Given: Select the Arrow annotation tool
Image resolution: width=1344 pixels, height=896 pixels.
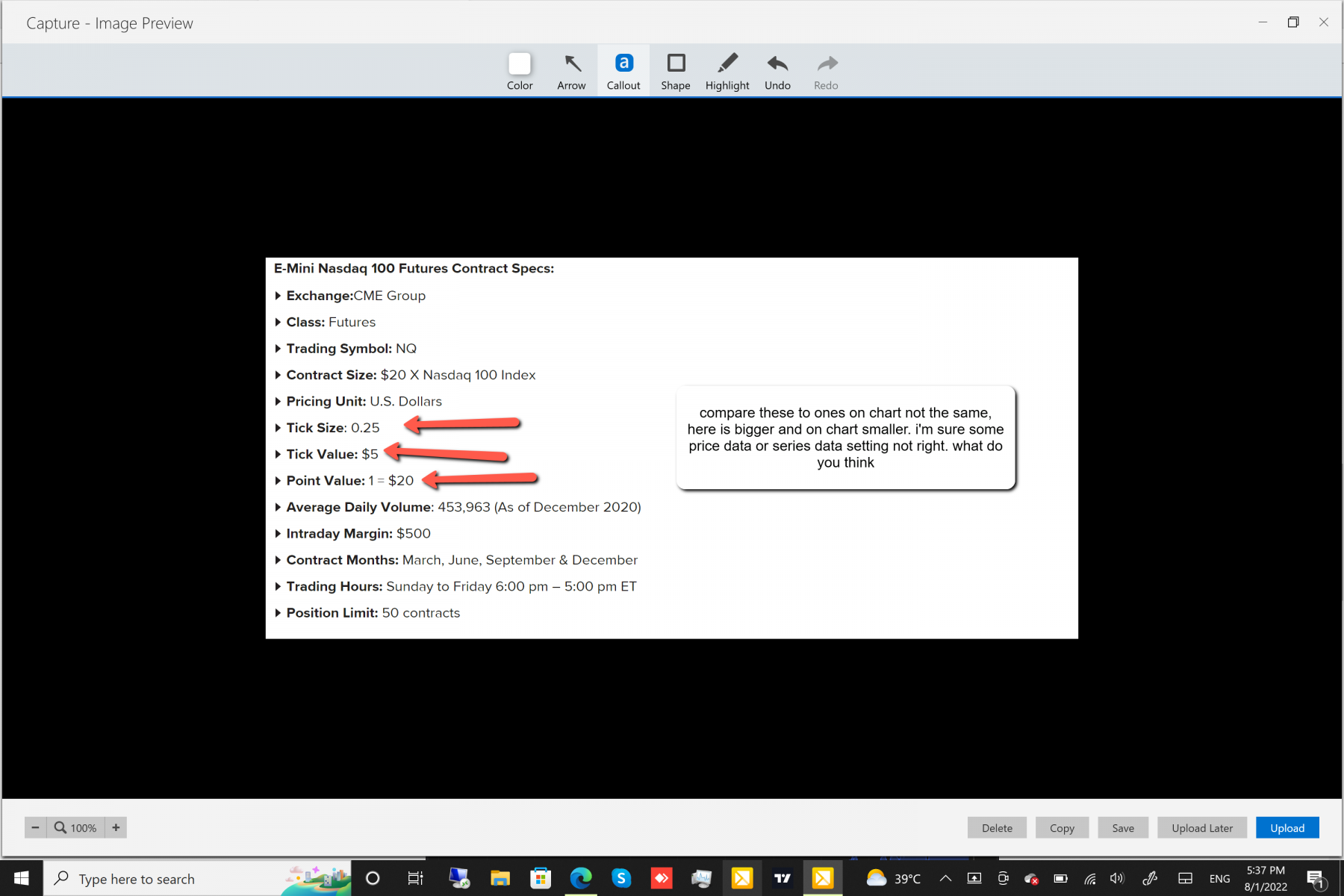Looking at the screenshot, I should point(571,72).
